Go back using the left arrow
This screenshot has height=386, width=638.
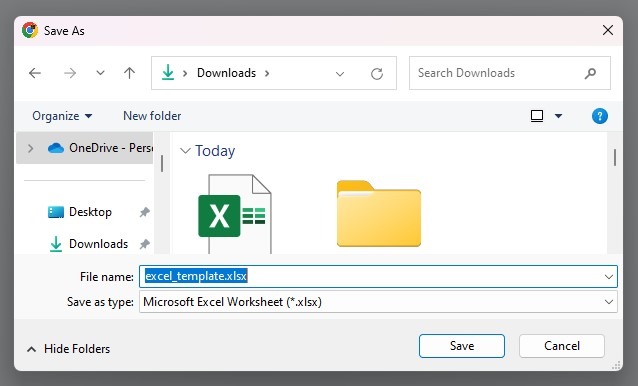[x=35, y=73]
